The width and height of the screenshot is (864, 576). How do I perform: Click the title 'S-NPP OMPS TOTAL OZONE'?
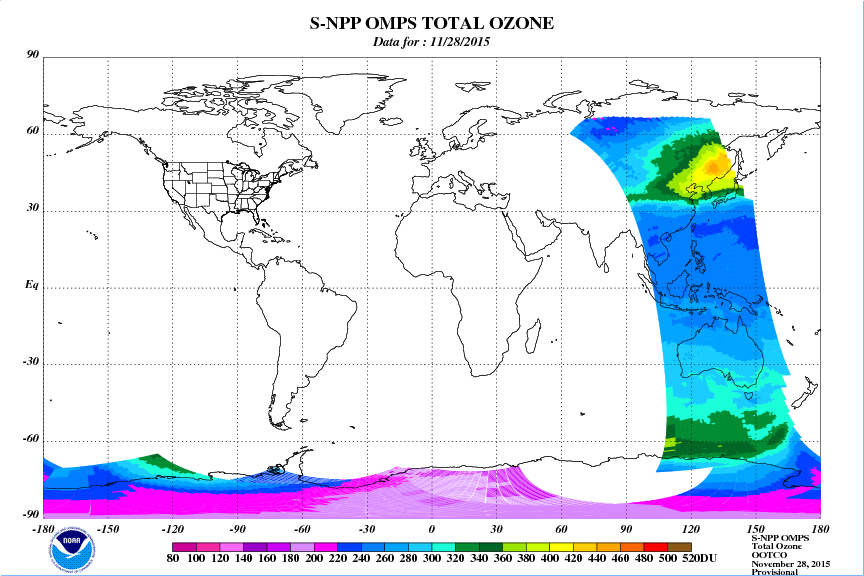(x=431, y=23)
